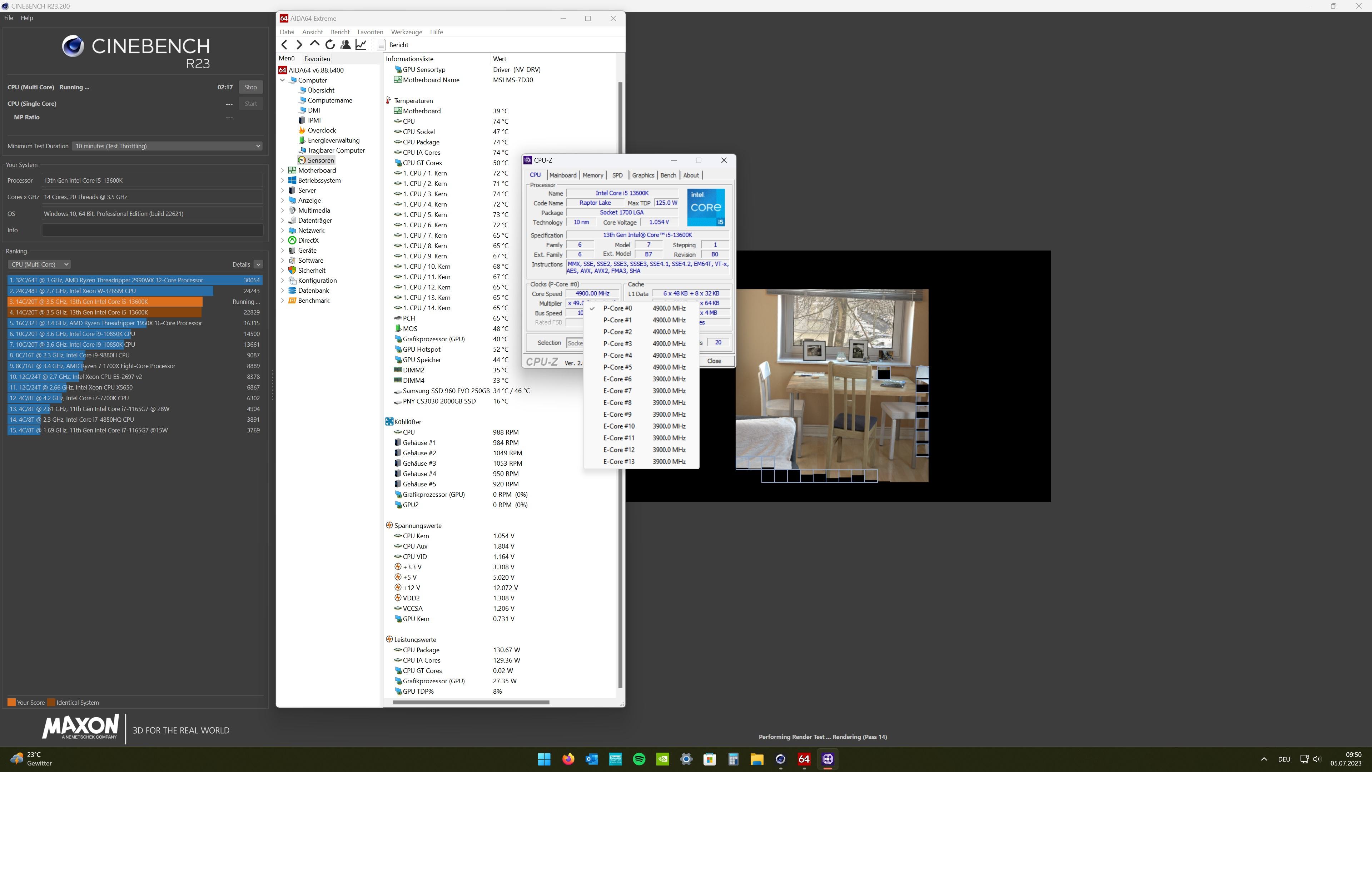The width and height of the screenshot is (1372, 882).
Task: Select E-Core #6 in CPU-Z core list
Action: [x=641, y=379]
